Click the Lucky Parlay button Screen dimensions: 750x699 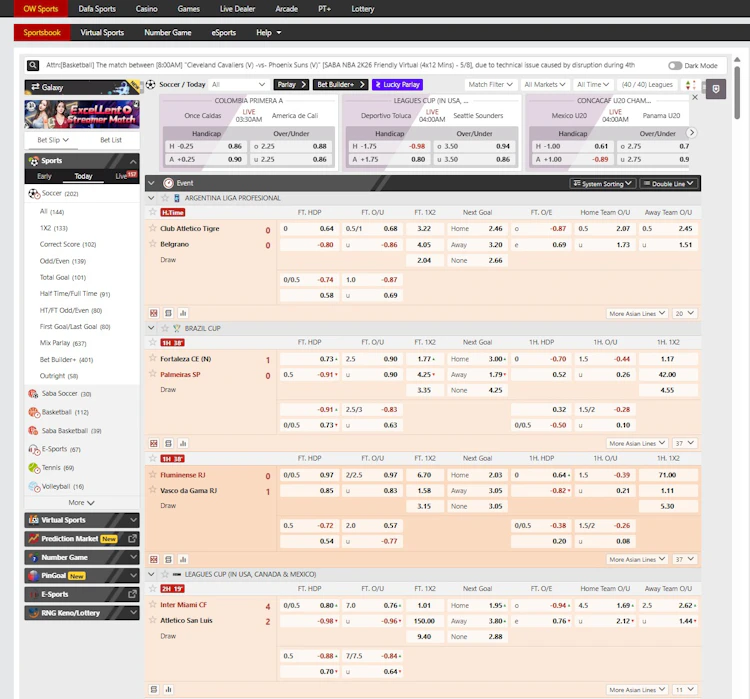[x=397, y=85]
